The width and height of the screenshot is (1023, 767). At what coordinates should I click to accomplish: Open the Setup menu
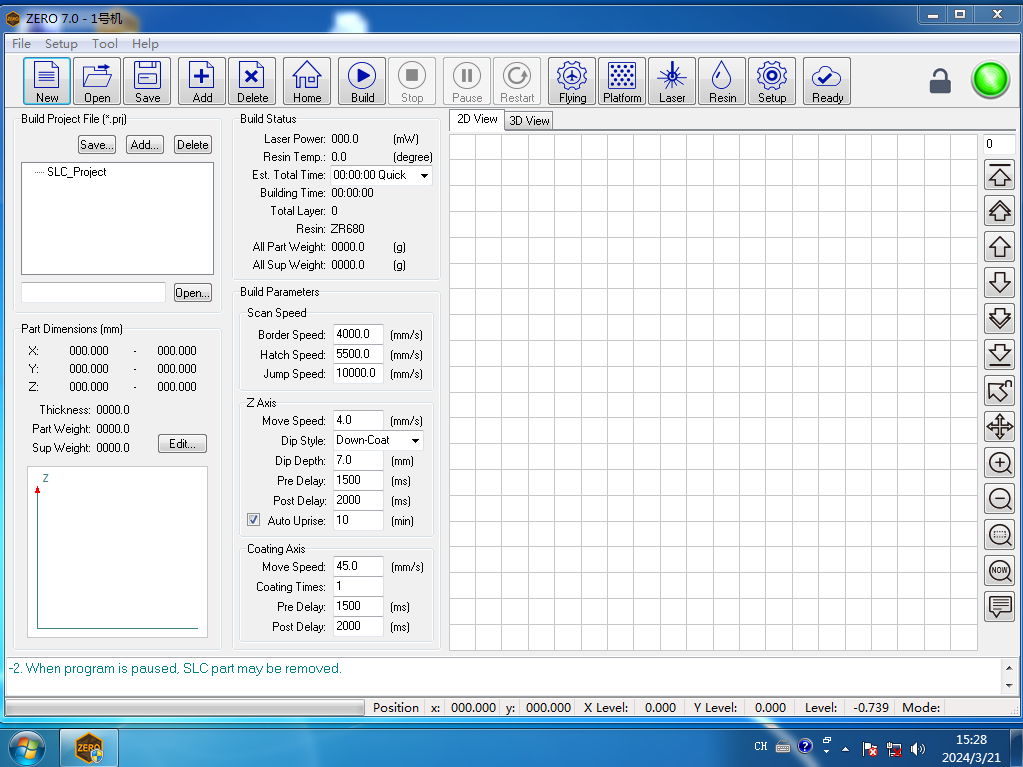(61, 44)
